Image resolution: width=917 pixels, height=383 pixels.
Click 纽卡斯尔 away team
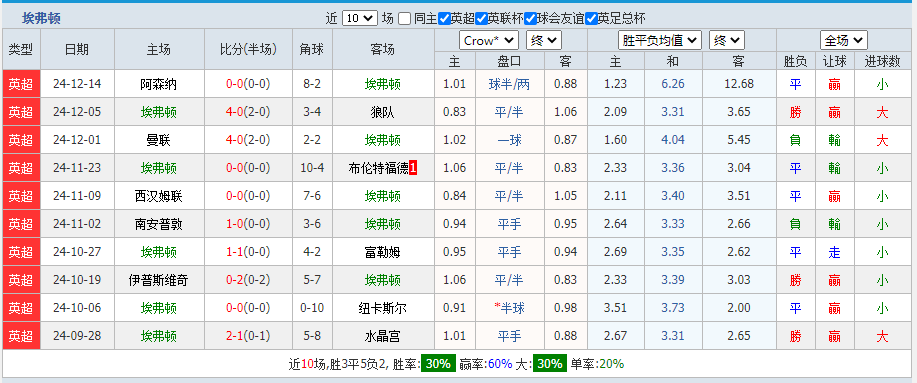tap(383, 308)
